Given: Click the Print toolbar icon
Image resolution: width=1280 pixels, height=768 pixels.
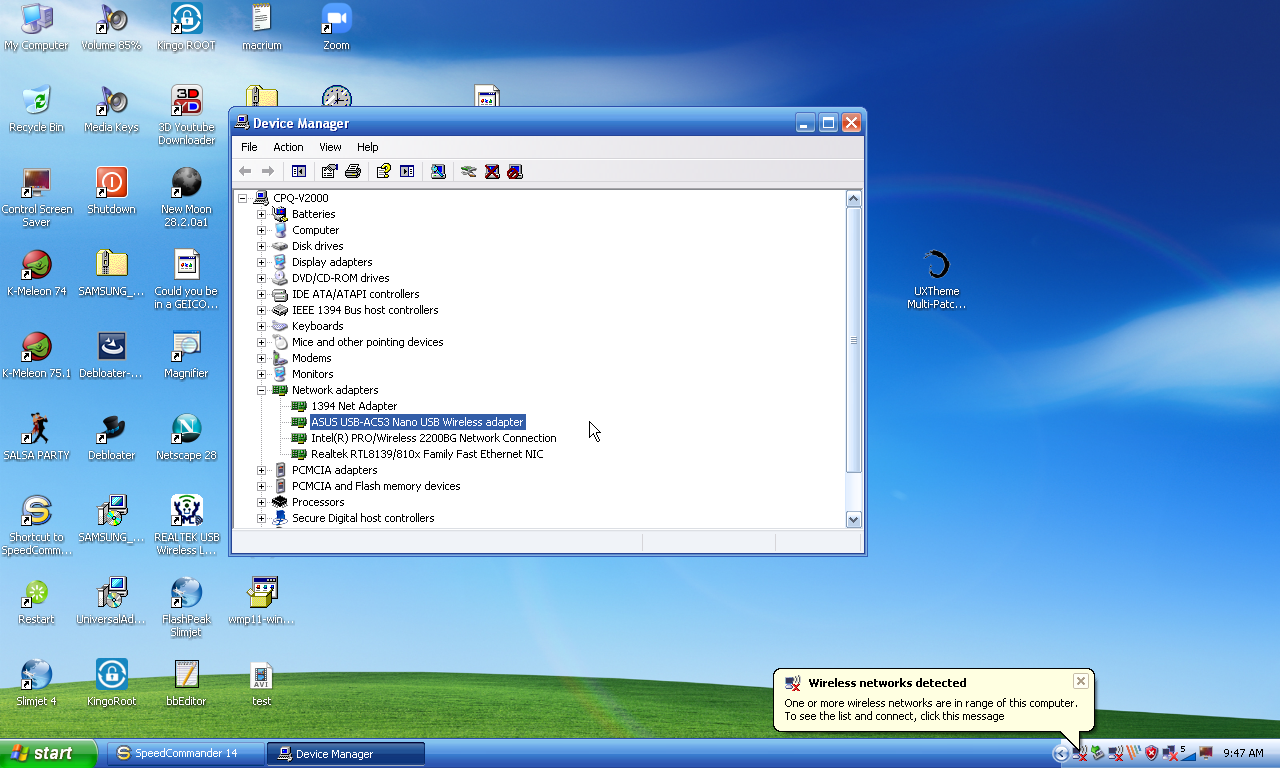Looking at the screenshot, I should point(352,171).
